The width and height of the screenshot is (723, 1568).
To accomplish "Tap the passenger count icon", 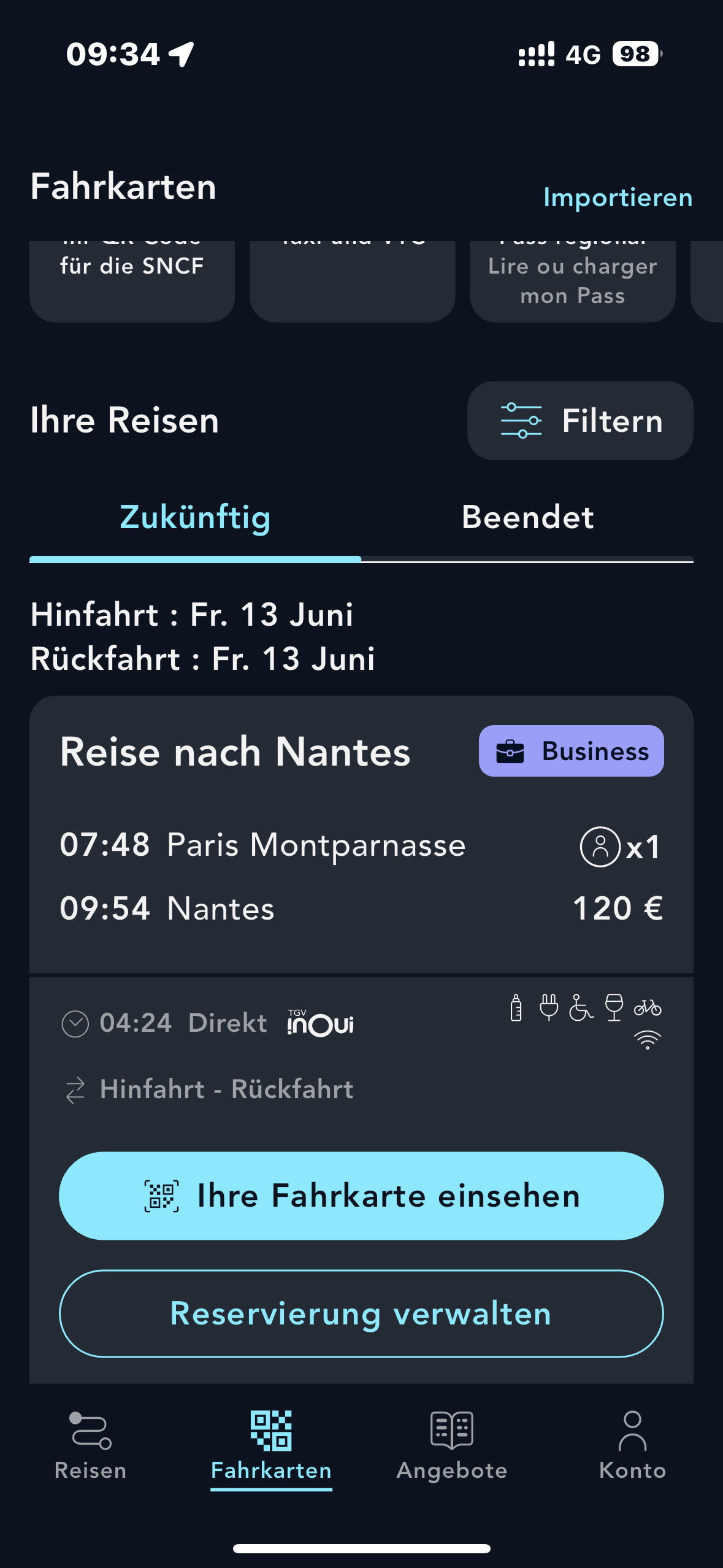I will pos(600,847).
